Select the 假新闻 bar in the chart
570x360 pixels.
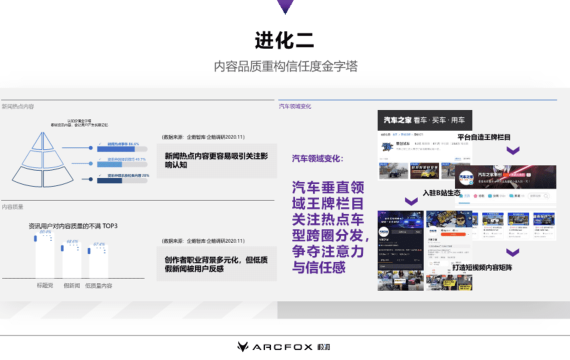(72, 261)
